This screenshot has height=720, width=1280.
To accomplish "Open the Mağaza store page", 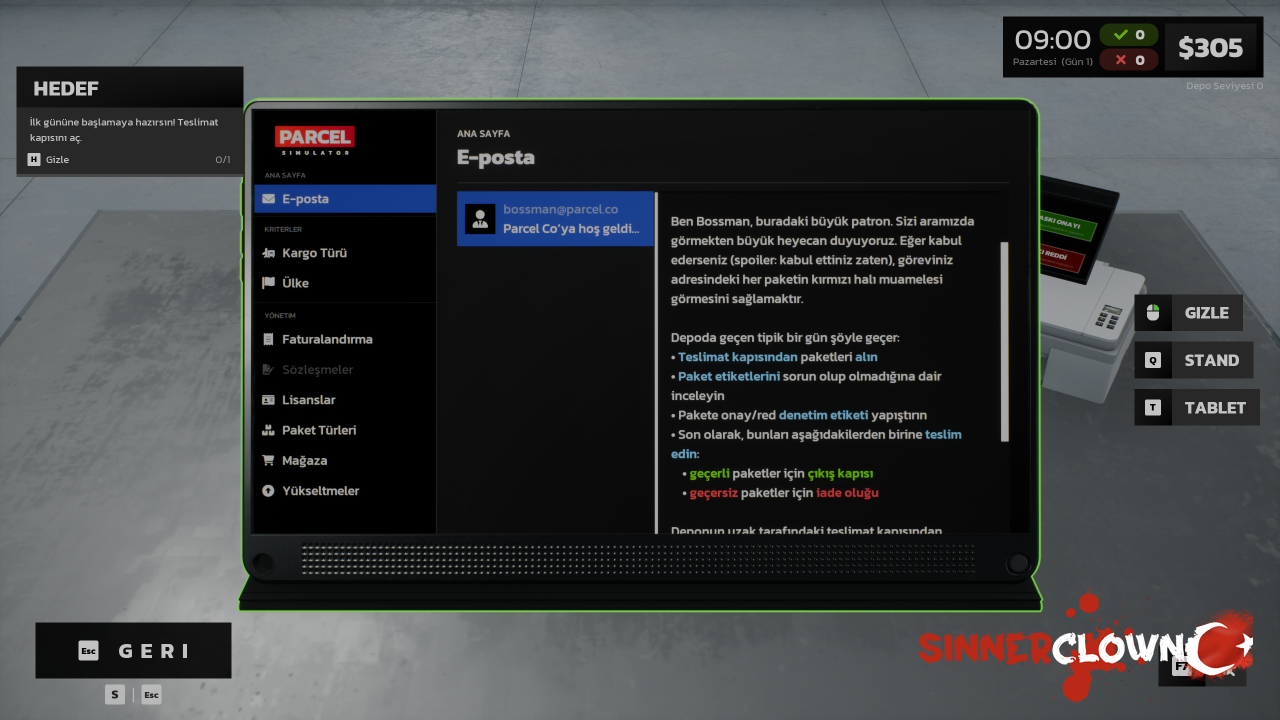I will pyautogui.click(x=345, y=461).
